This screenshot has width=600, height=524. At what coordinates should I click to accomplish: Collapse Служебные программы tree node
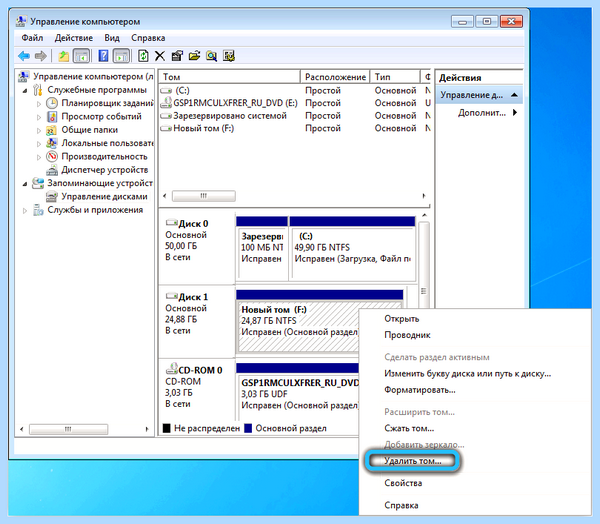click(25, 91)
